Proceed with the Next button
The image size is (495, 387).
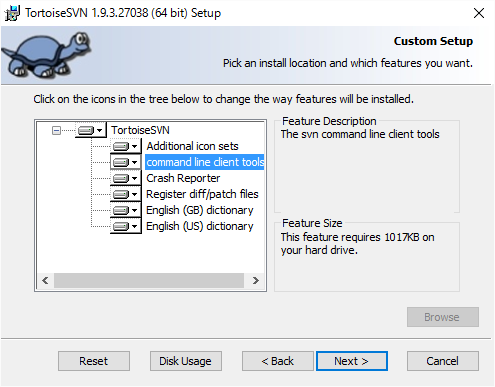[352, 361]
